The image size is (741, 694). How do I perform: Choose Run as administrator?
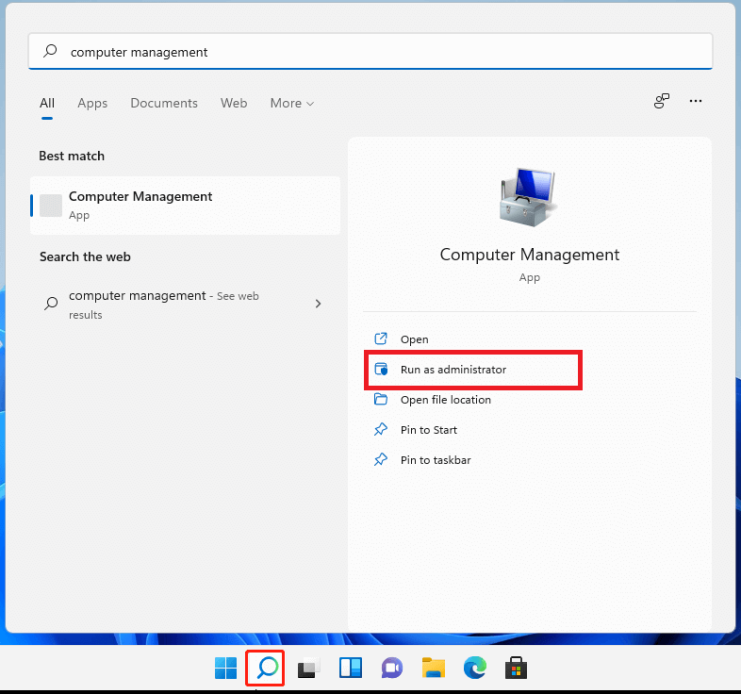pos(453,370)
